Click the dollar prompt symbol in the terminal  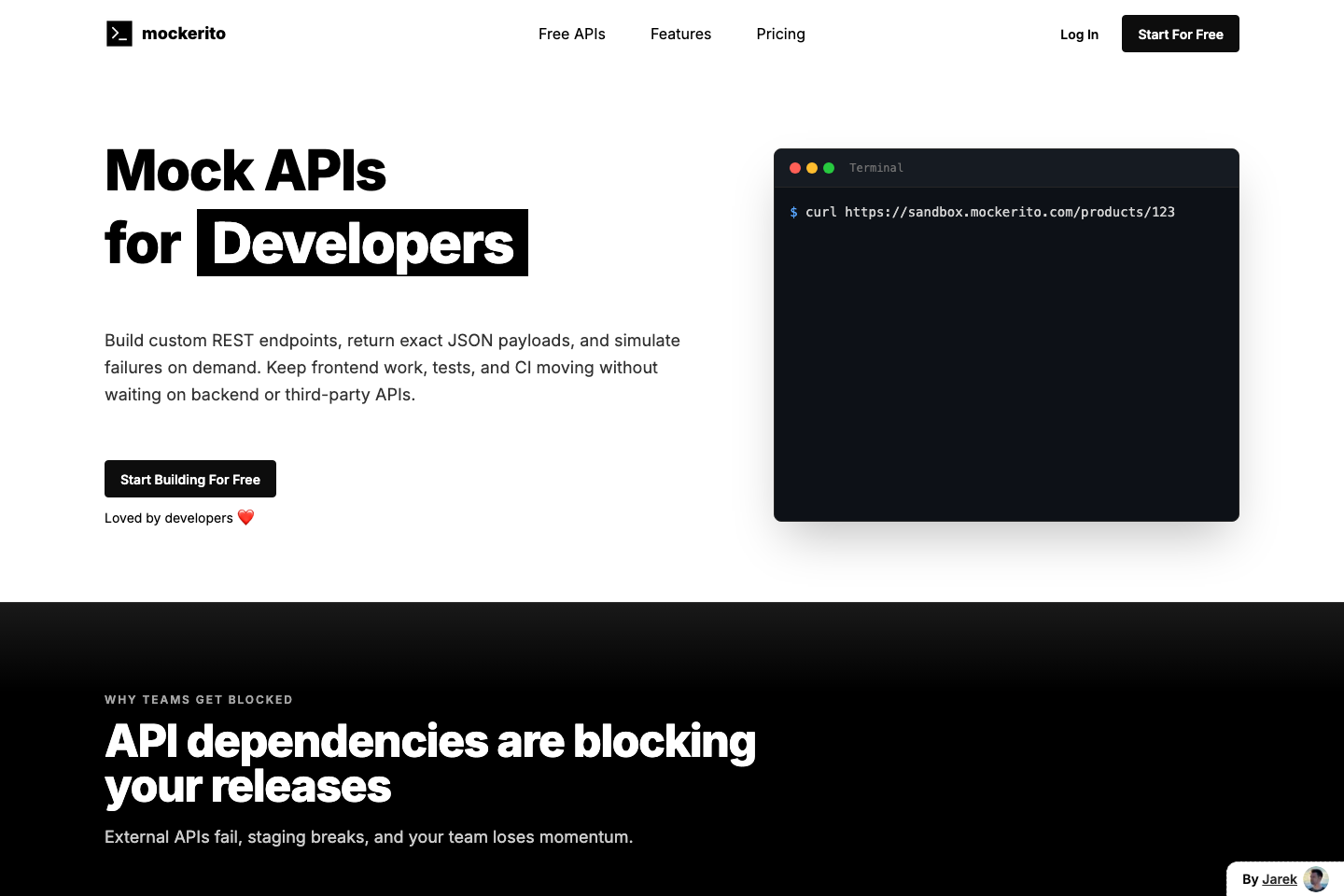point(794,212)
